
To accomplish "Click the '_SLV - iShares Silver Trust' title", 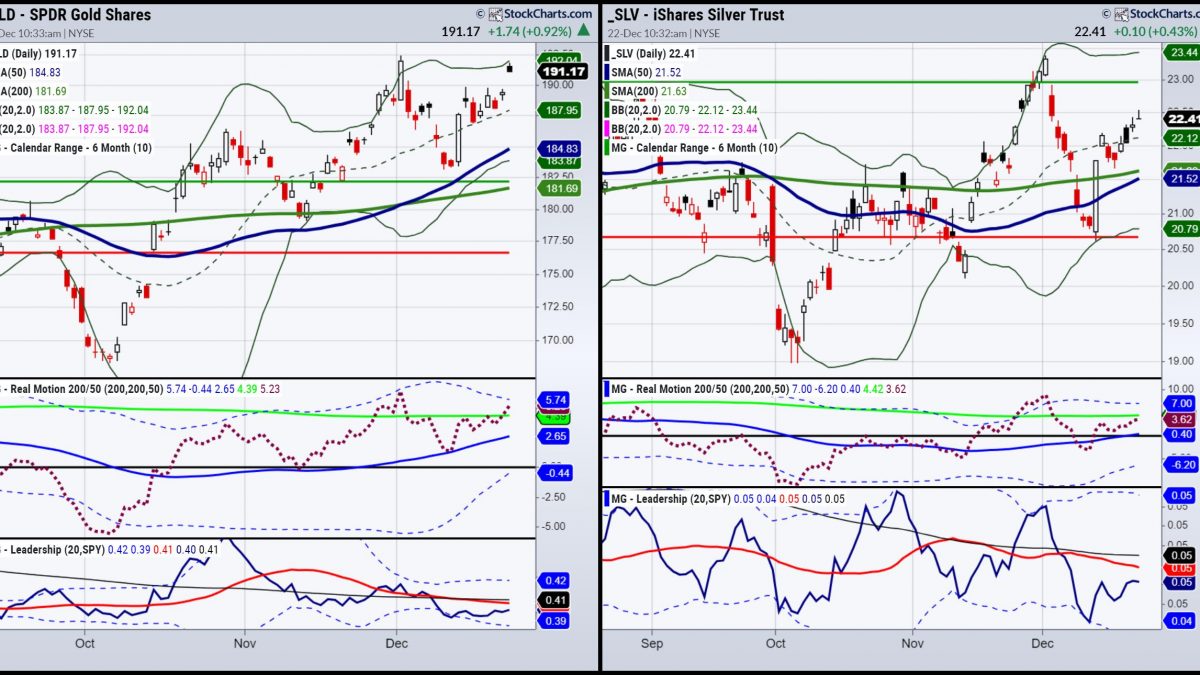I will click(696, 15).
